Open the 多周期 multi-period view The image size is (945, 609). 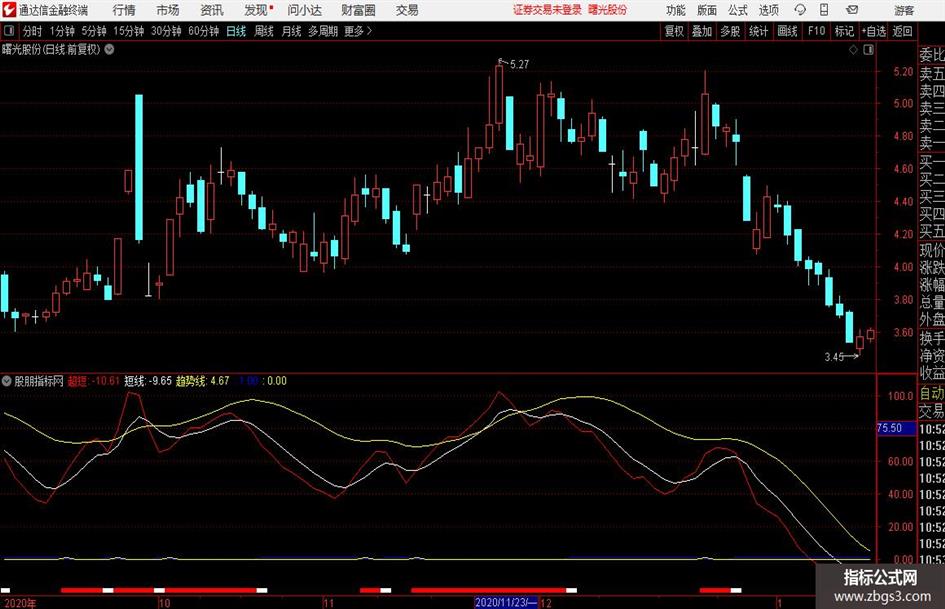click(x=322, y=31)
